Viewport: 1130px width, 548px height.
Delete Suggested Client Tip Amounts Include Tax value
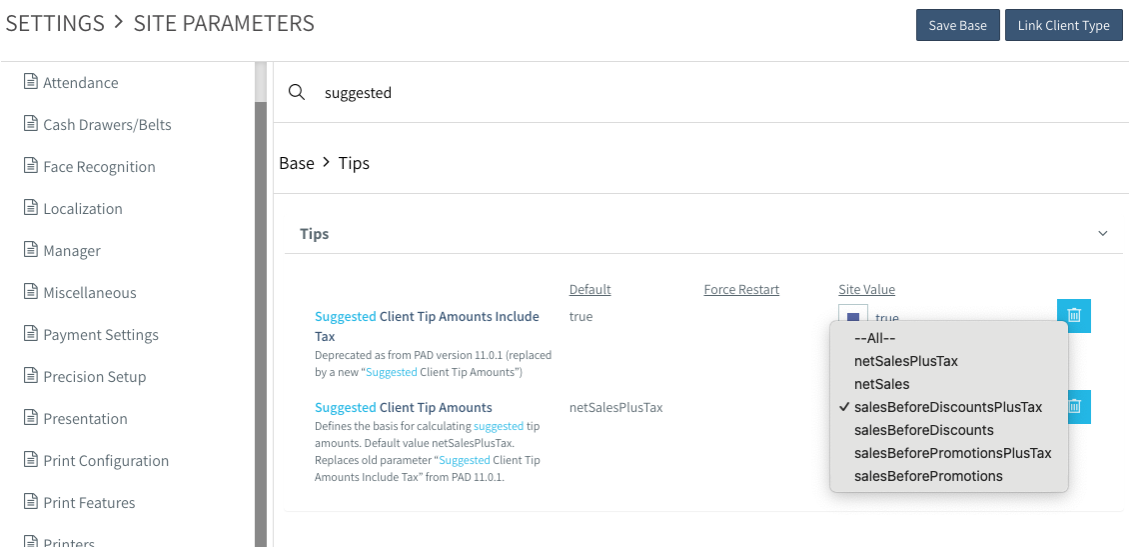pos(1073,316)
